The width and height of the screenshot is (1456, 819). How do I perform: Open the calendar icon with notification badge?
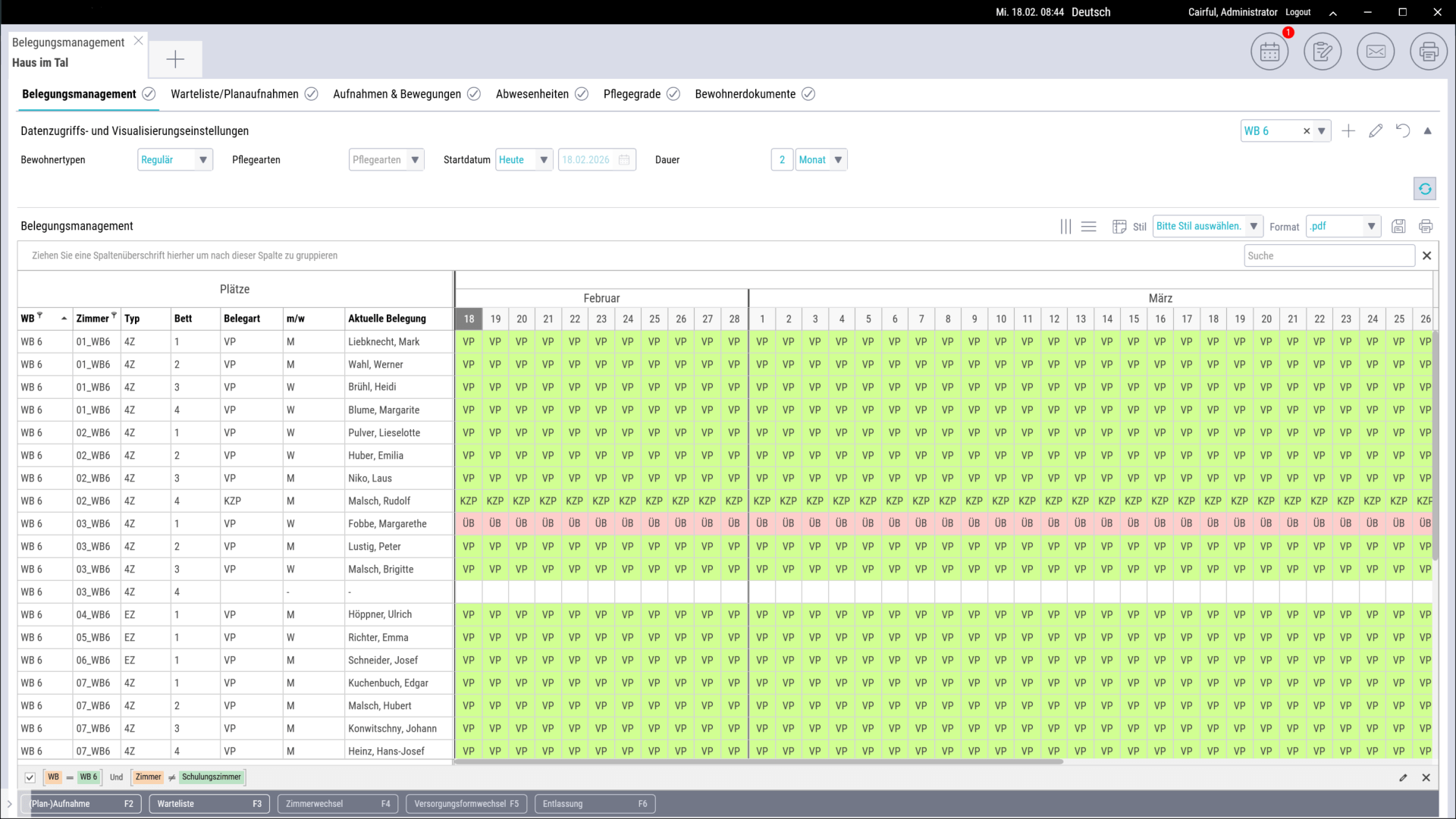(x=1269, y=52)
